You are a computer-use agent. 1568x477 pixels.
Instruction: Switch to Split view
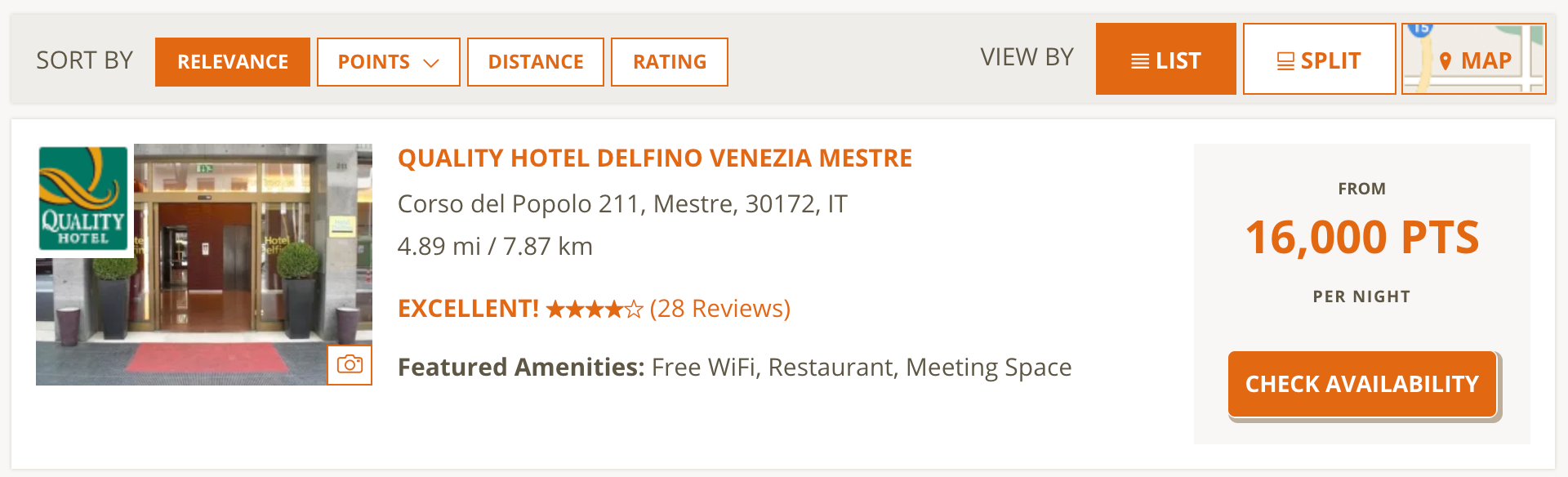pos(1320,59)
